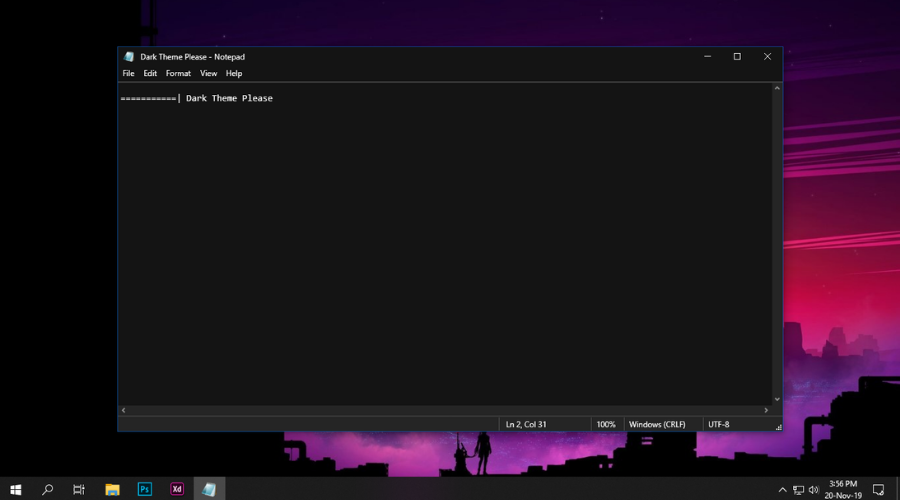The height and width of the screenshot is (500, 900).
Task: Click the 'Dark Theme Please - Notepad' title text
Action: pos(192,57)
